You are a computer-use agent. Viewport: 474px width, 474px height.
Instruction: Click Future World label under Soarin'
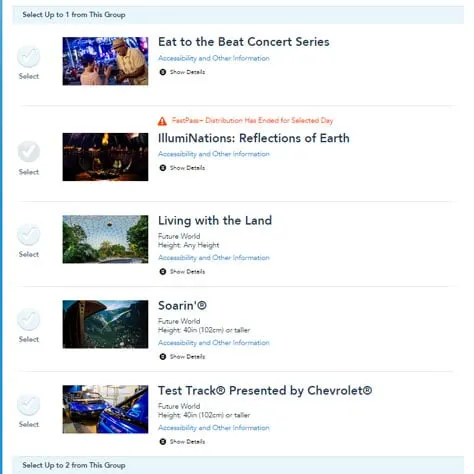[x=179, y=321]
